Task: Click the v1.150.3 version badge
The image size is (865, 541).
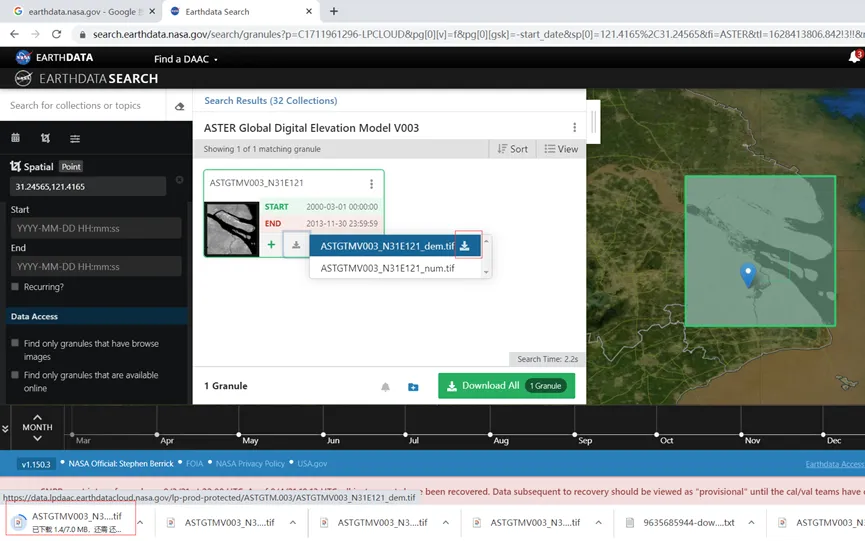Action: coord(36,464)
